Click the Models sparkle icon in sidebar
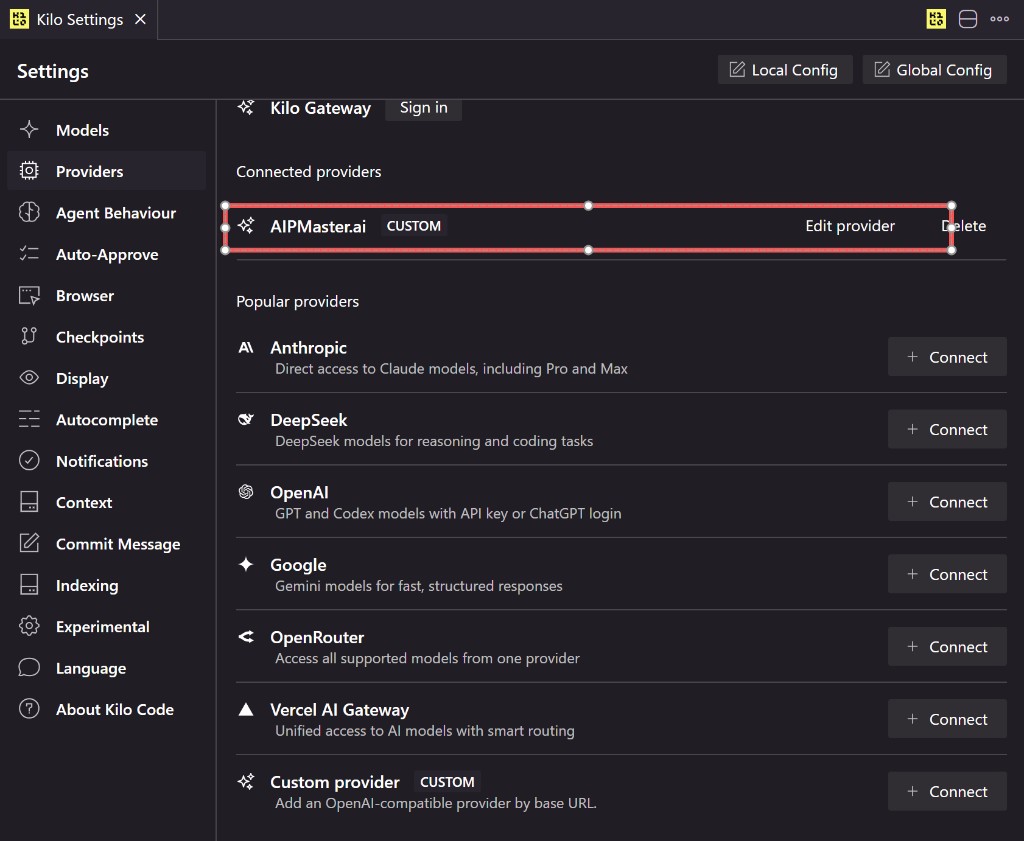Screen dimensions: 1024x841 29,129
